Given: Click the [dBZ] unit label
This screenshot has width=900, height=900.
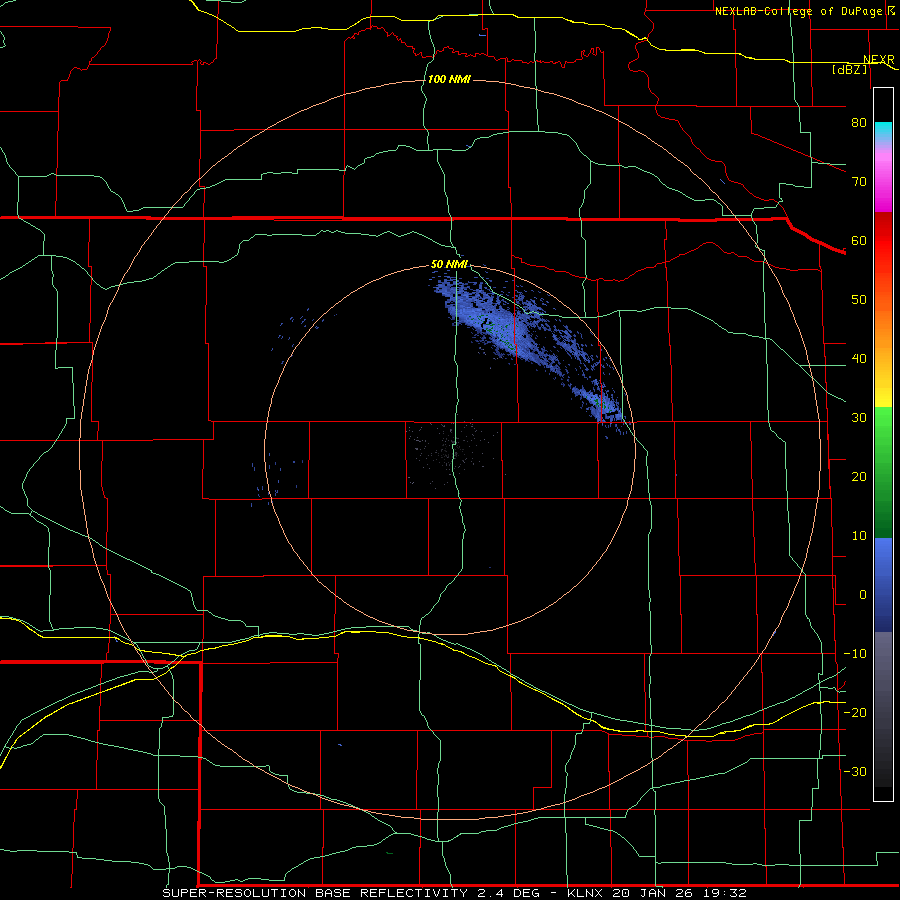Looking at the screenshot, I should 849,69.
